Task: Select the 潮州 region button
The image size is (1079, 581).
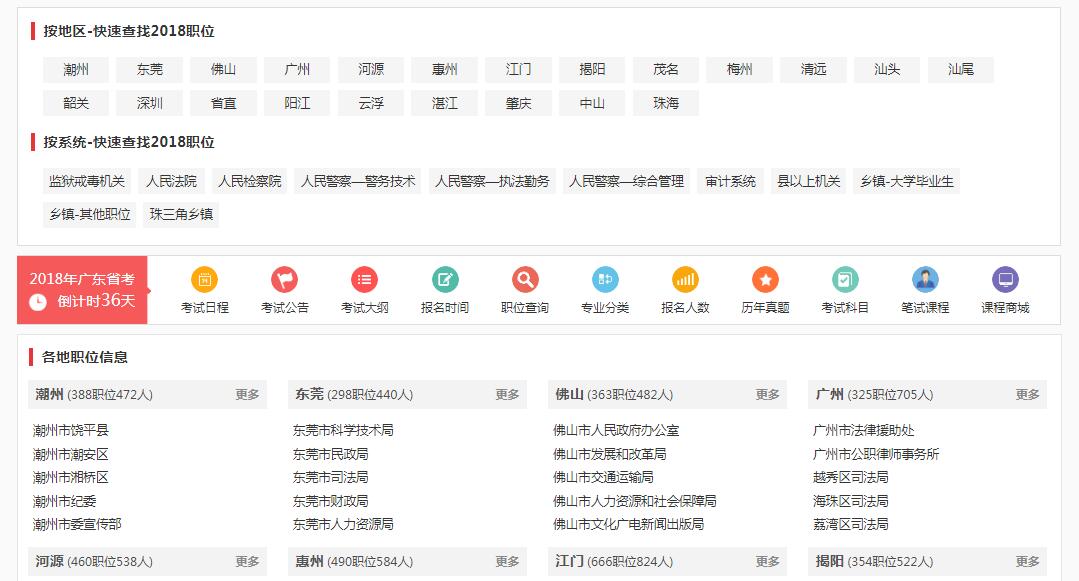Action: pos(76,70)
